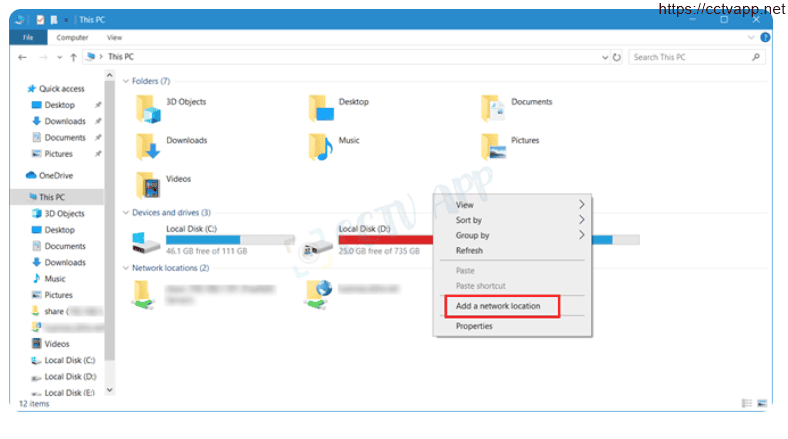The height and width of the screenshot is (439, 788).
Task: Click the refresh button beside address bar
Action: (616, 58)
